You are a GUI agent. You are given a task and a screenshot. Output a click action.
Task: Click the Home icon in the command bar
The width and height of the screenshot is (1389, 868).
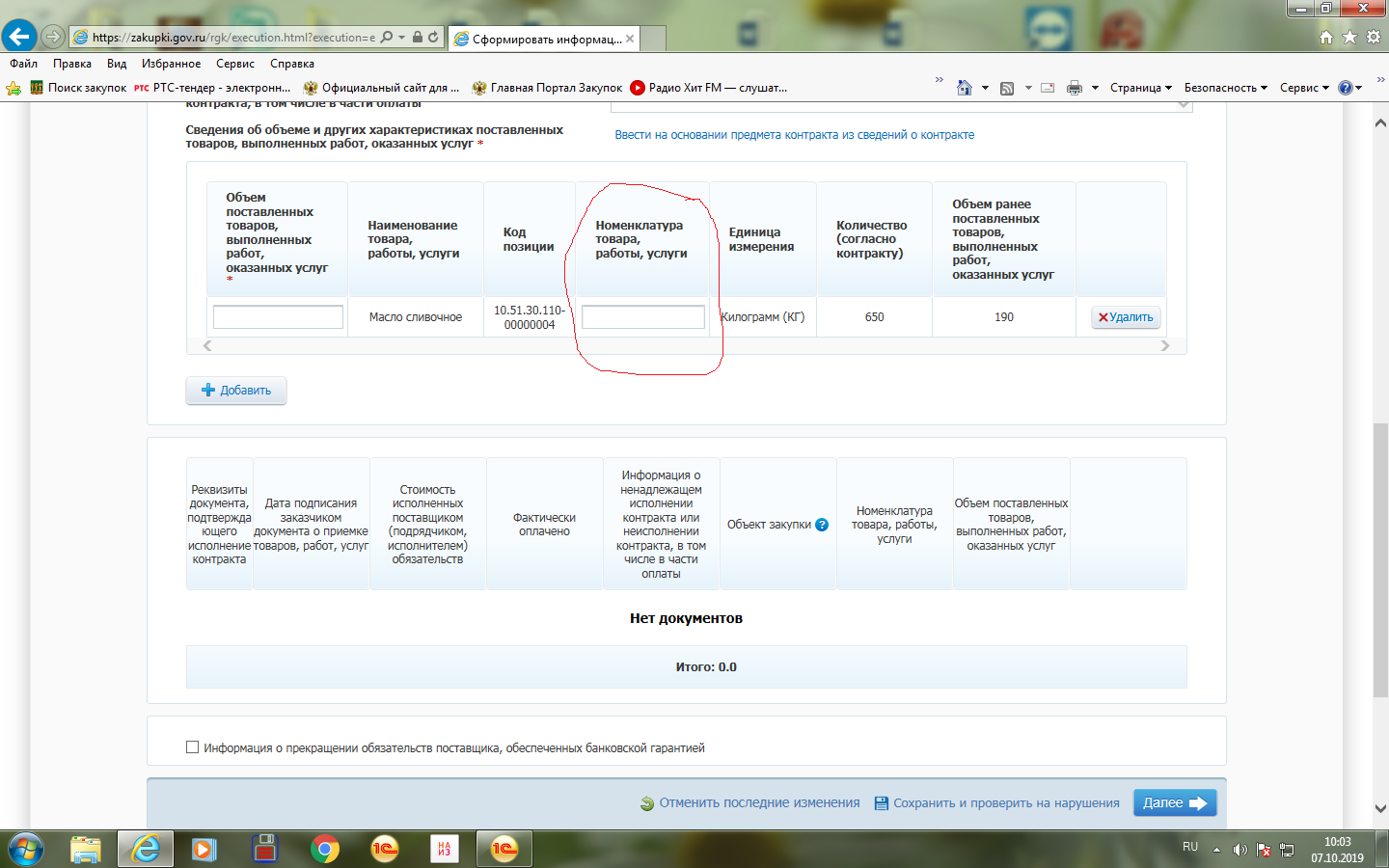(x=964, y=88)
